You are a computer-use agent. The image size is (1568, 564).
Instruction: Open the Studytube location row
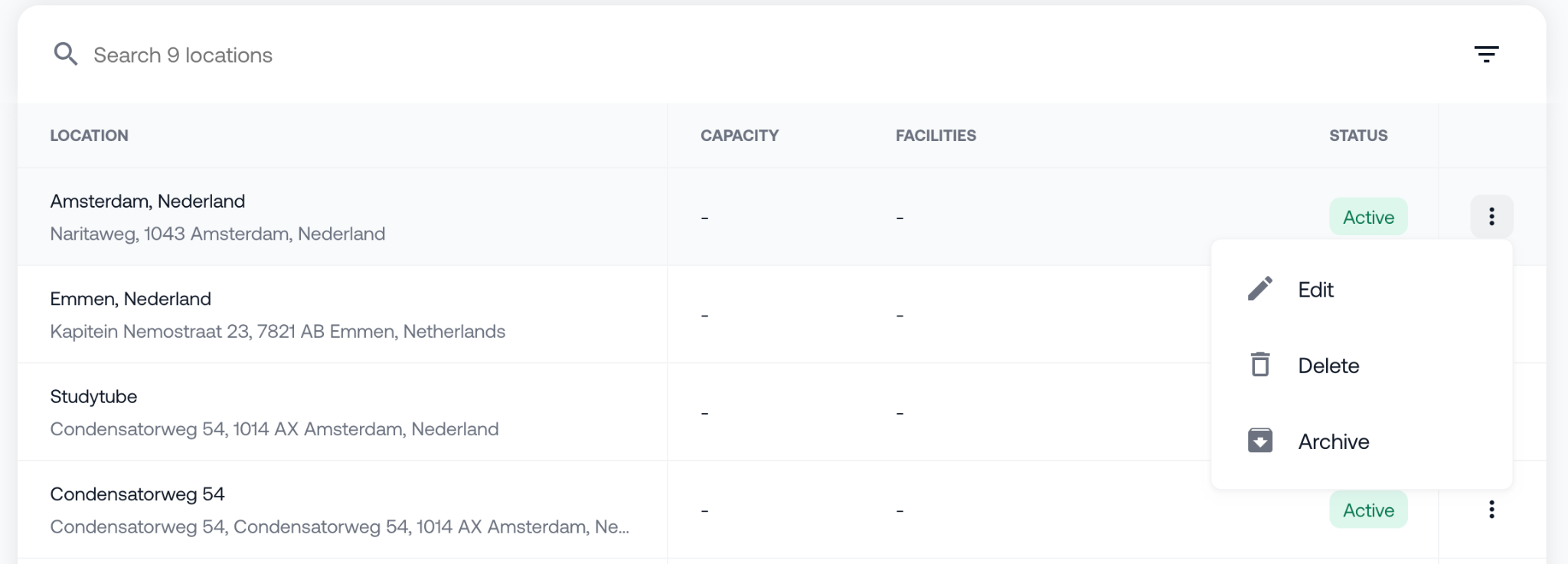(93, 397)
